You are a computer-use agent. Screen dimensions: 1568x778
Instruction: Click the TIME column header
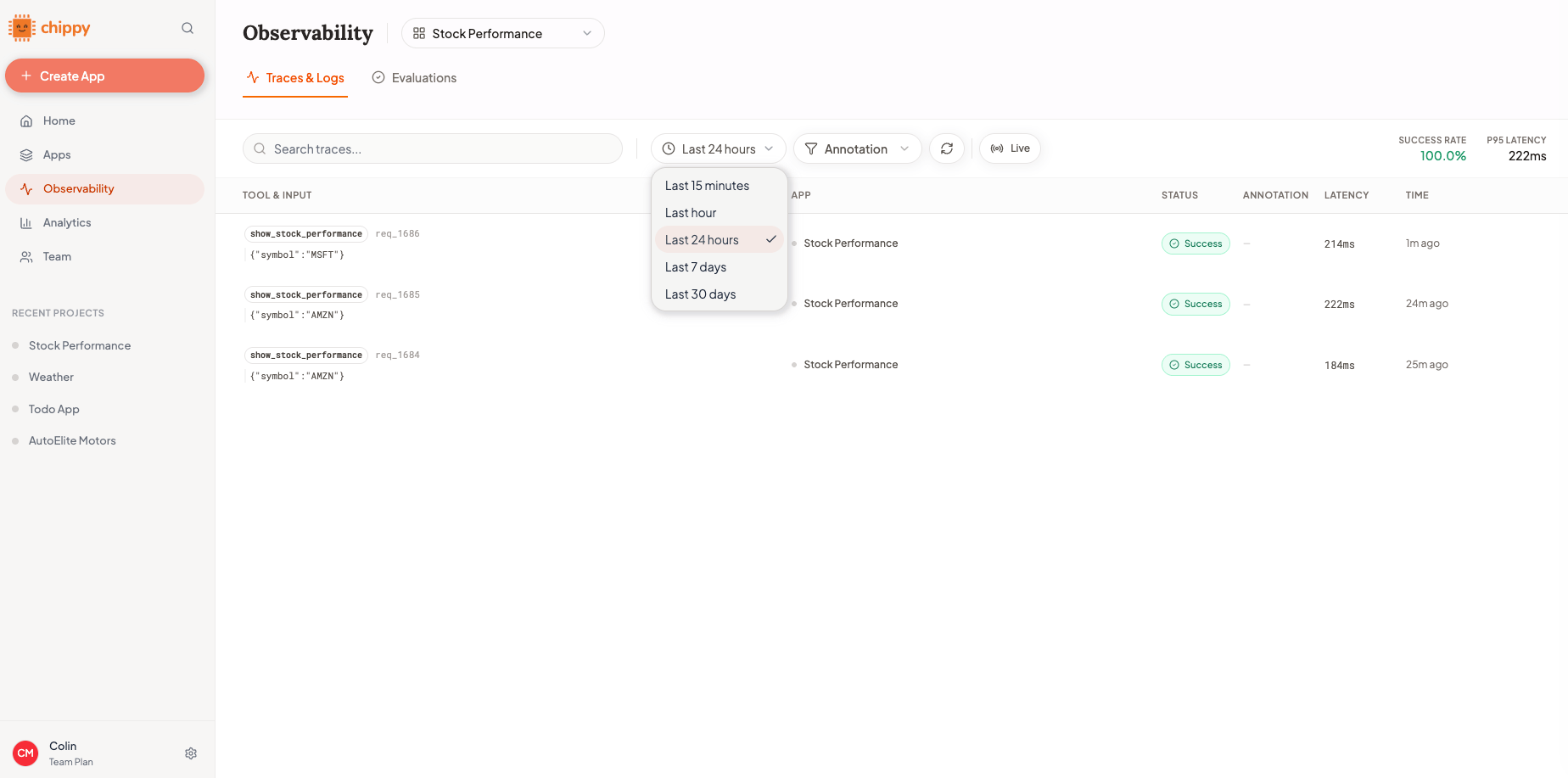click(1417, 195)
